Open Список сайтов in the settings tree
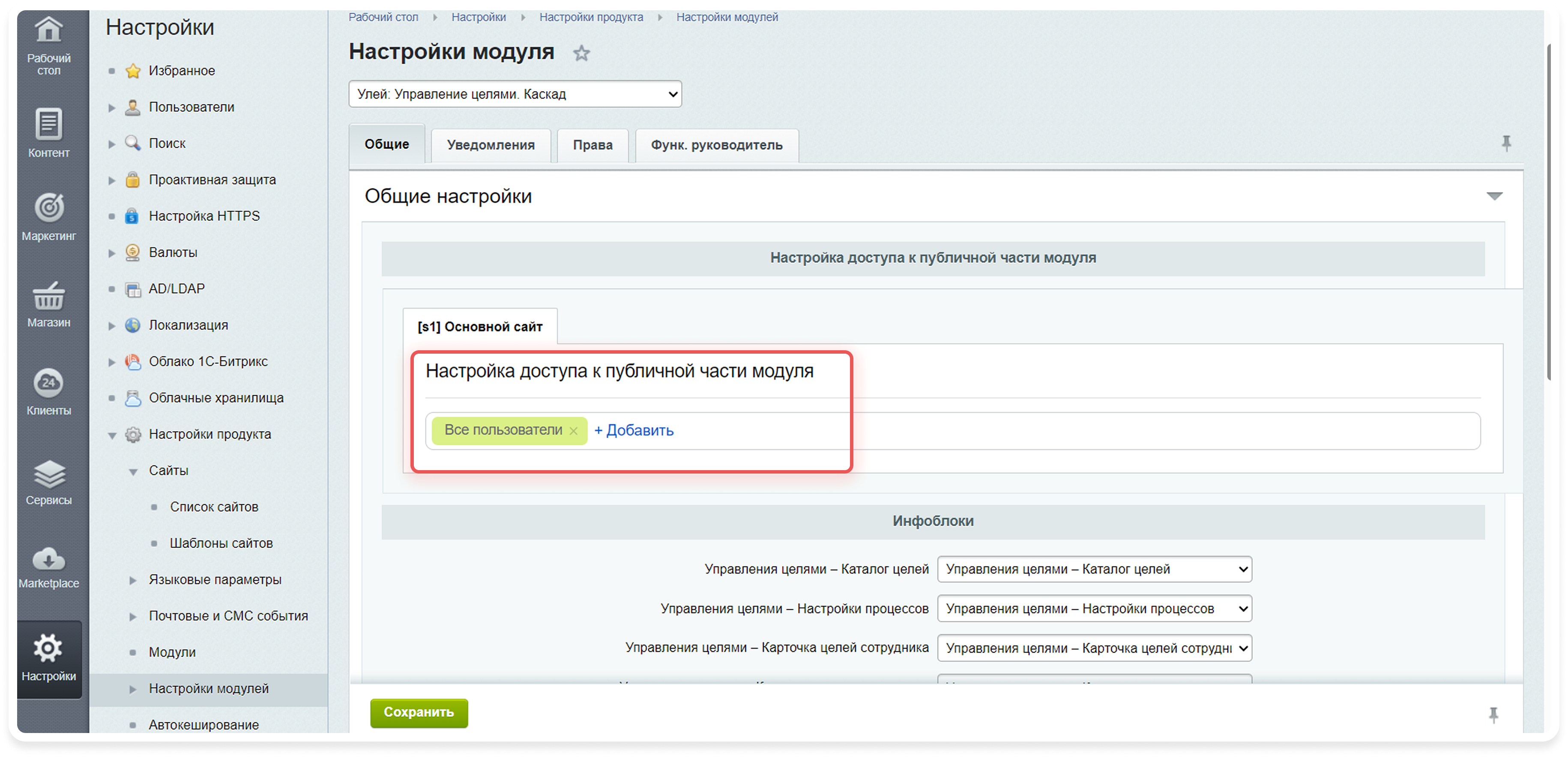Viewport: 1568px width, 757px height. [214, 507]
